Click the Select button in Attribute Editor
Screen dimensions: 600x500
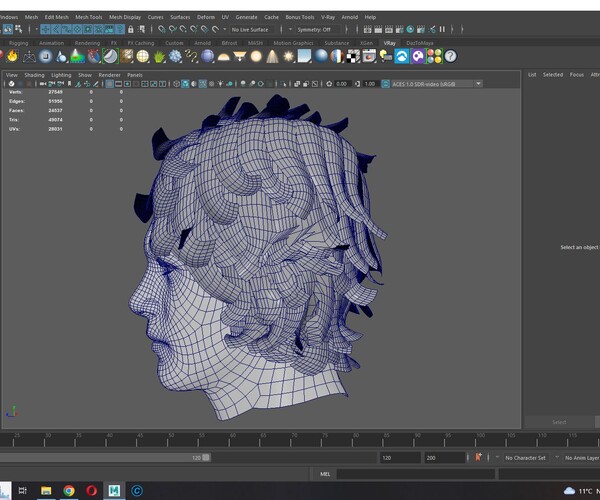pos(559,422)
